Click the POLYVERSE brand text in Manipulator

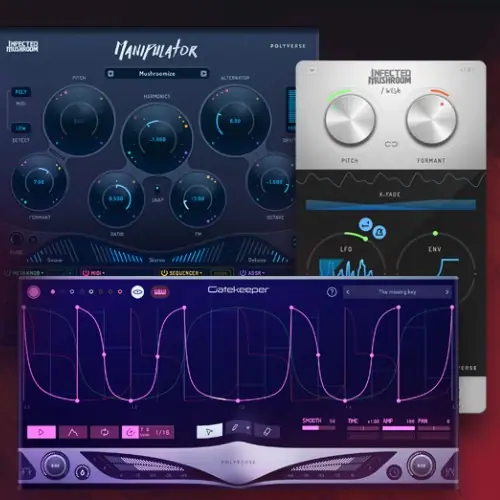tap(288, 46)
